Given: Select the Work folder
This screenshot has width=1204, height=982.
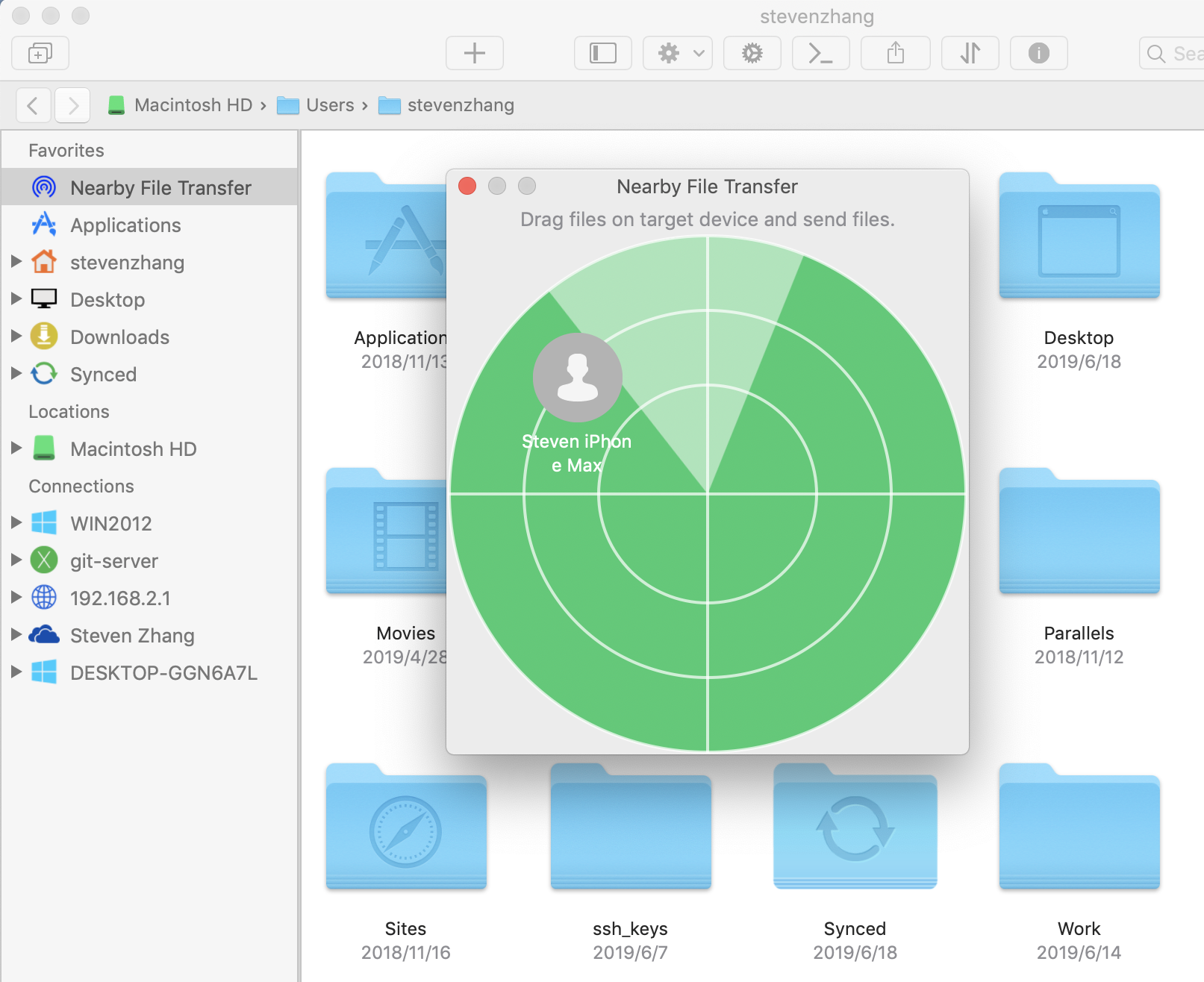Looking at the screenshot, I should click(1079, 827).
